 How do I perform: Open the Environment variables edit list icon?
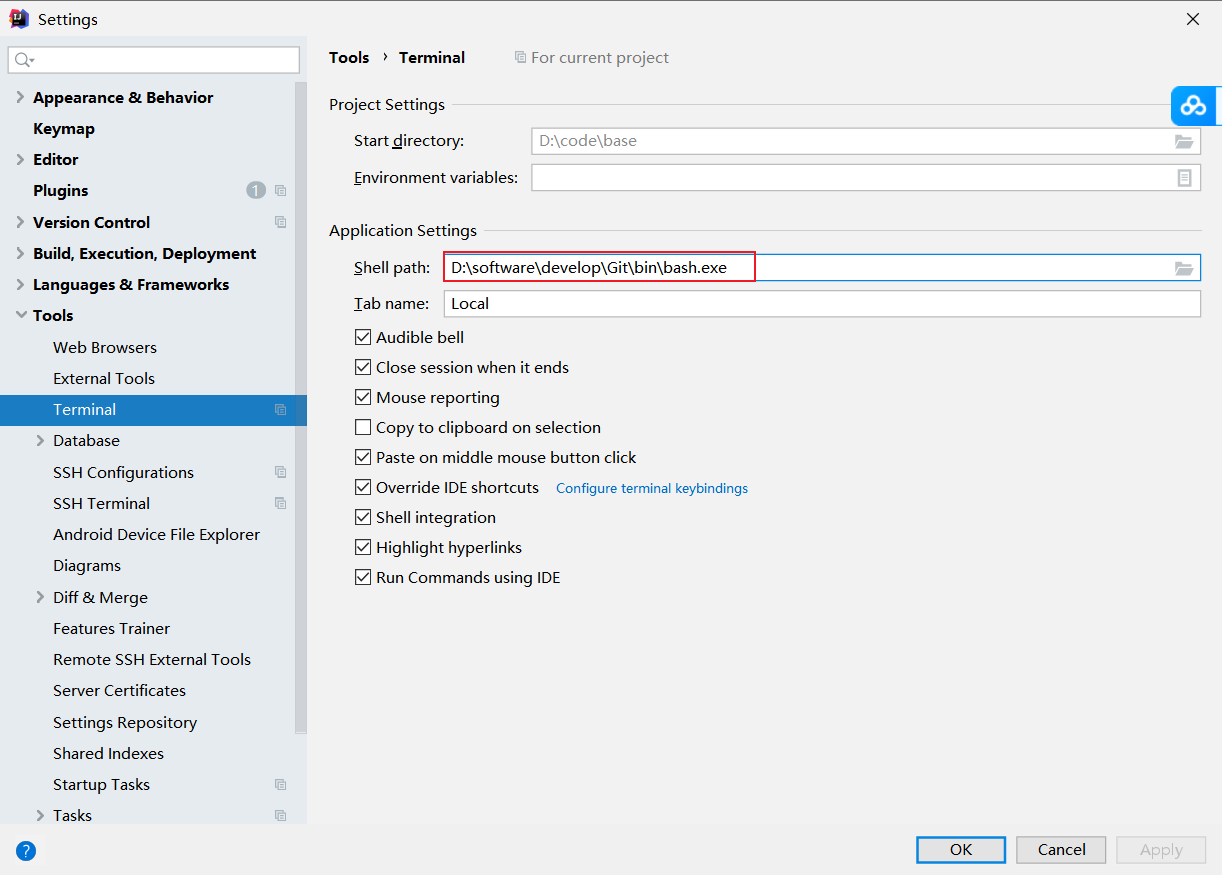coord(1184,178)
